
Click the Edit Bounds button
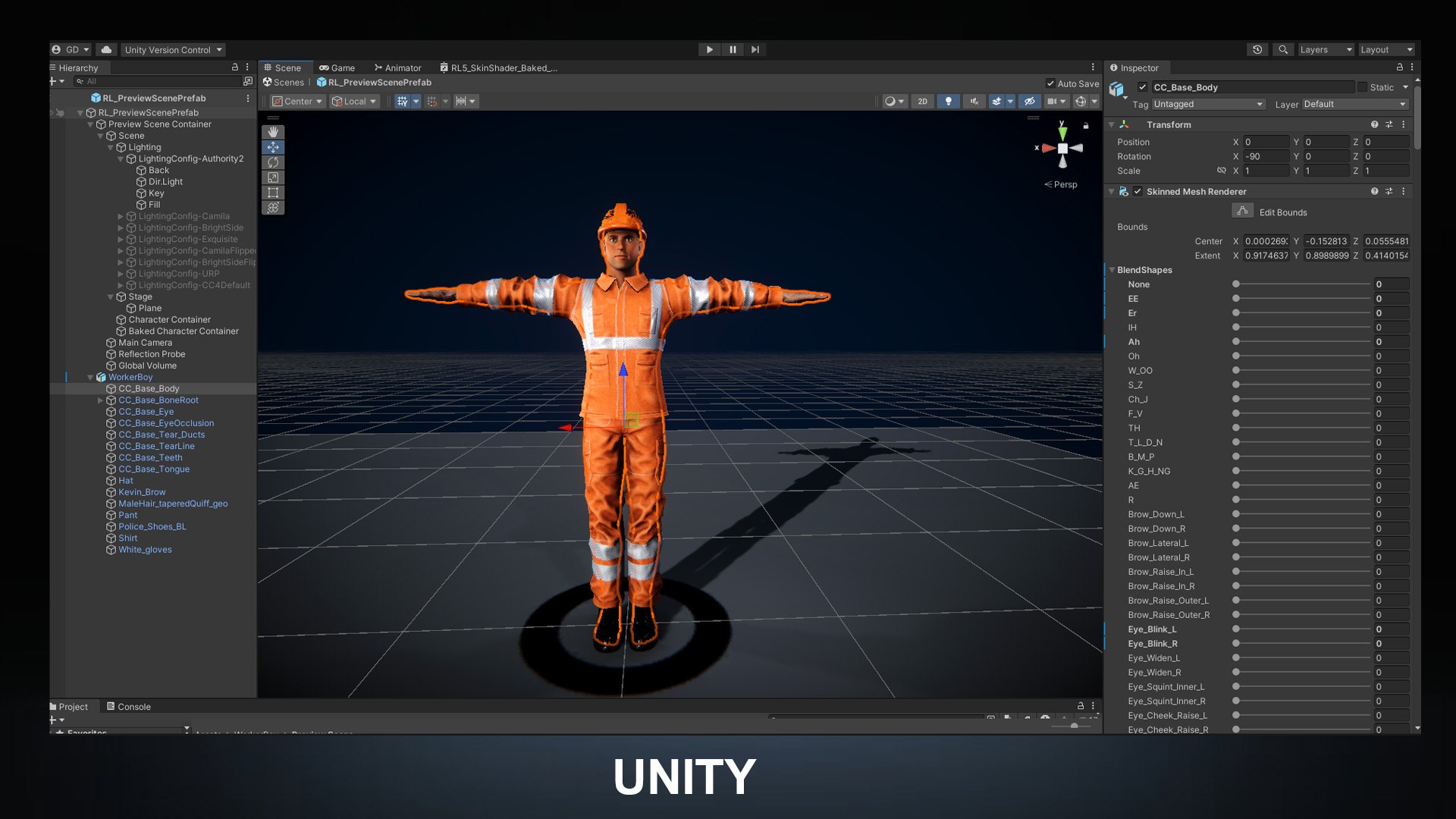click(x=1242, y=211)
